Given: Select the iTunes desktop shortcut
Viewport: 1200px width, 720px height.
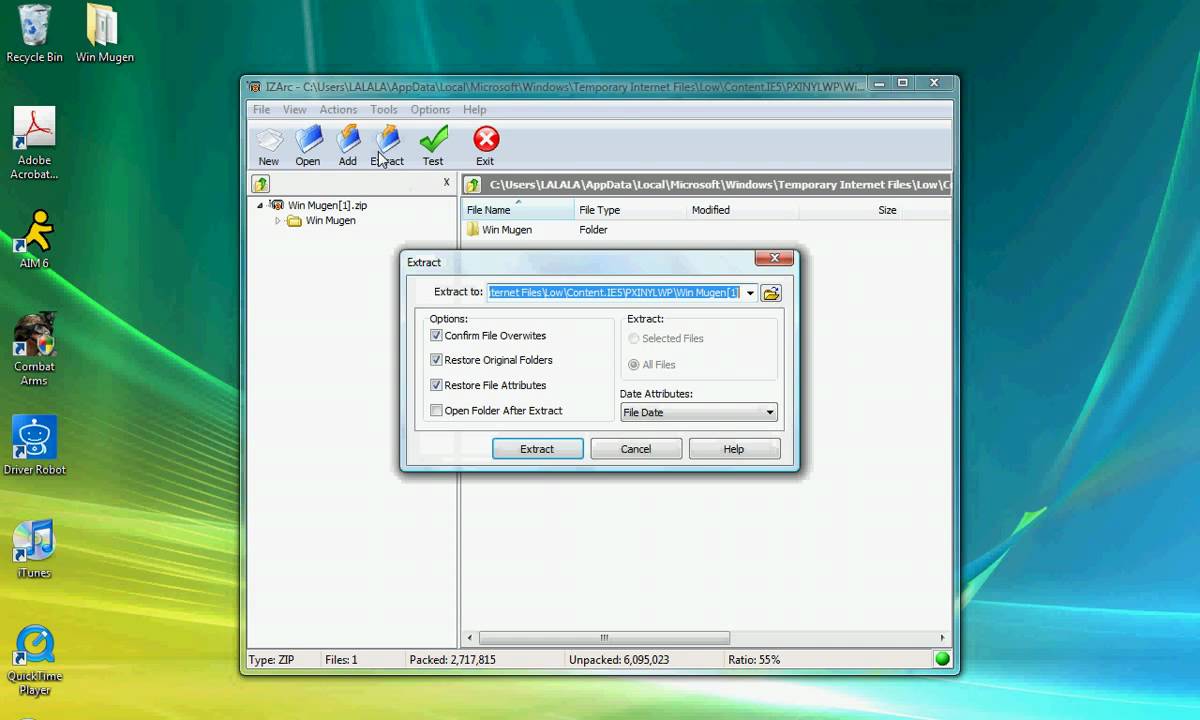Looking at the screenshot, I should [x=34, y=549].
